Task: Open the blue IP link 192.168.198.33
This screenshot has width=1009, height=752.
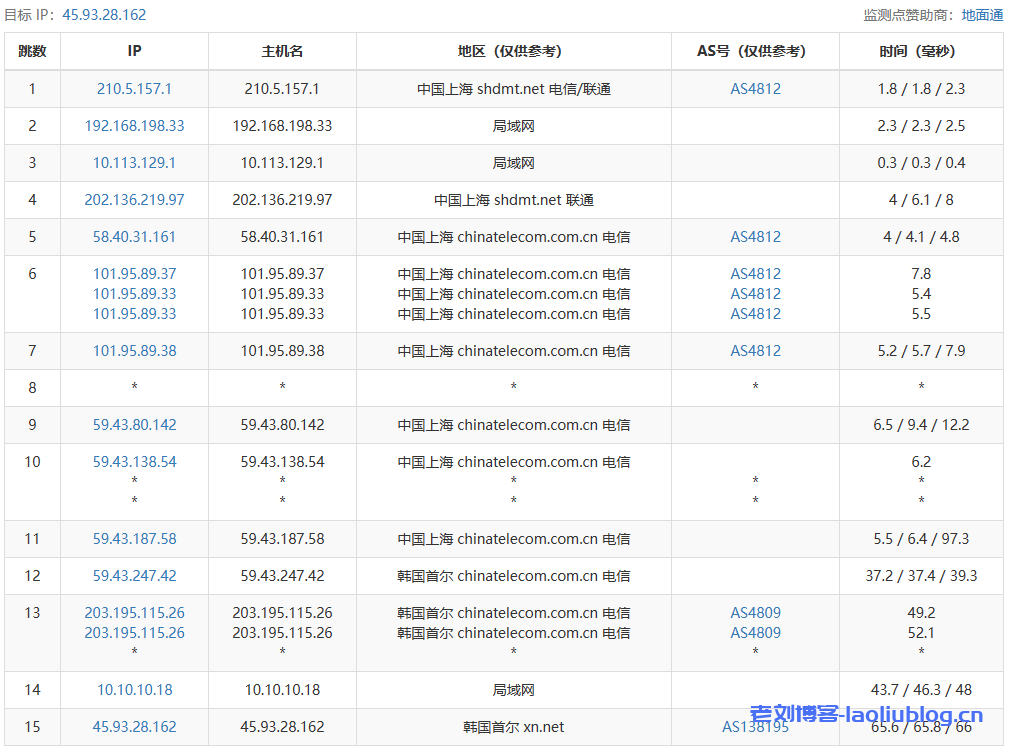Action: [x=134, y=126]
